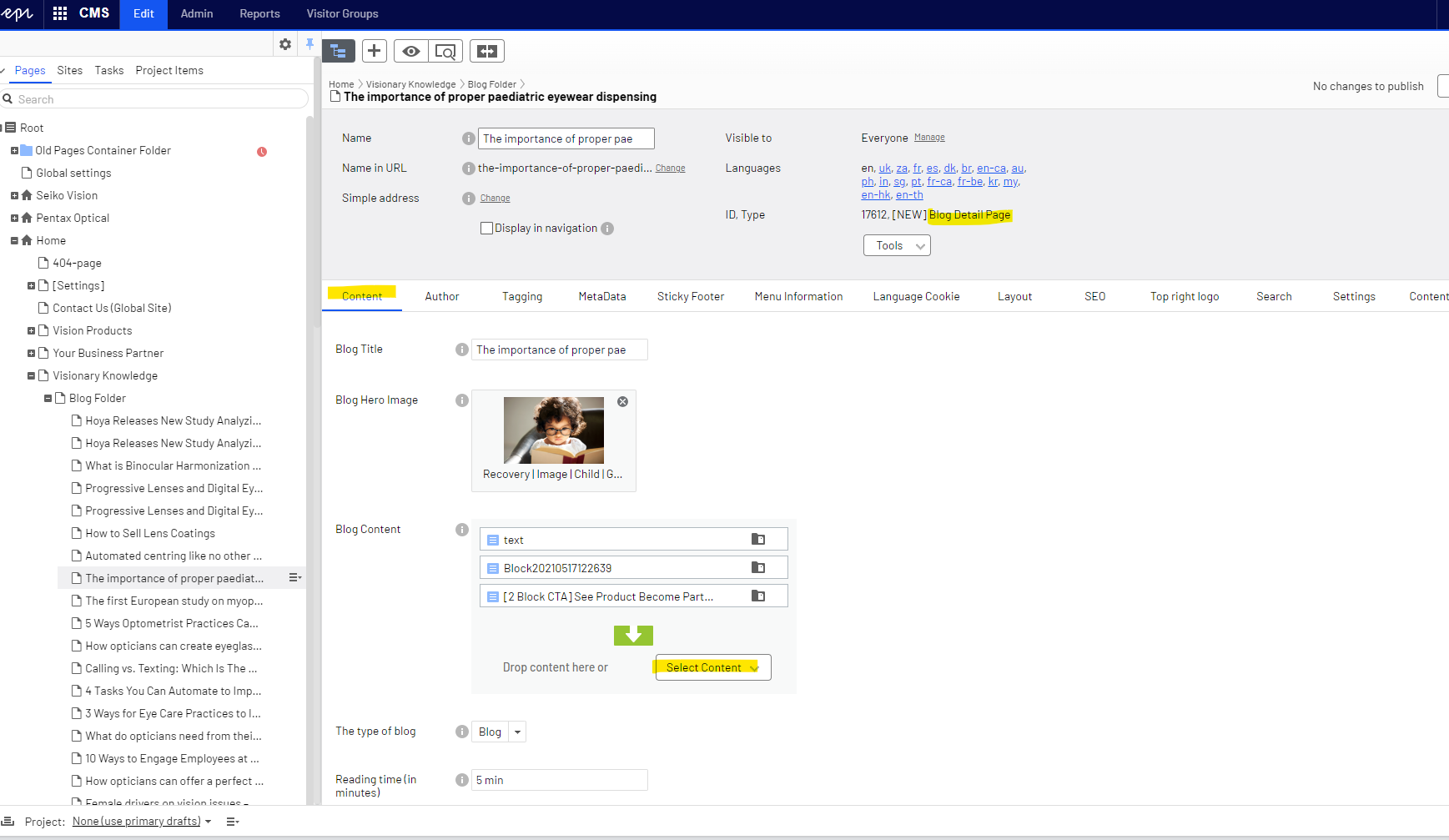Image resolution: width=1449 pixels, height=840 pixels.
Task: Open context menu for the text block
Action: tap(757, 540)
